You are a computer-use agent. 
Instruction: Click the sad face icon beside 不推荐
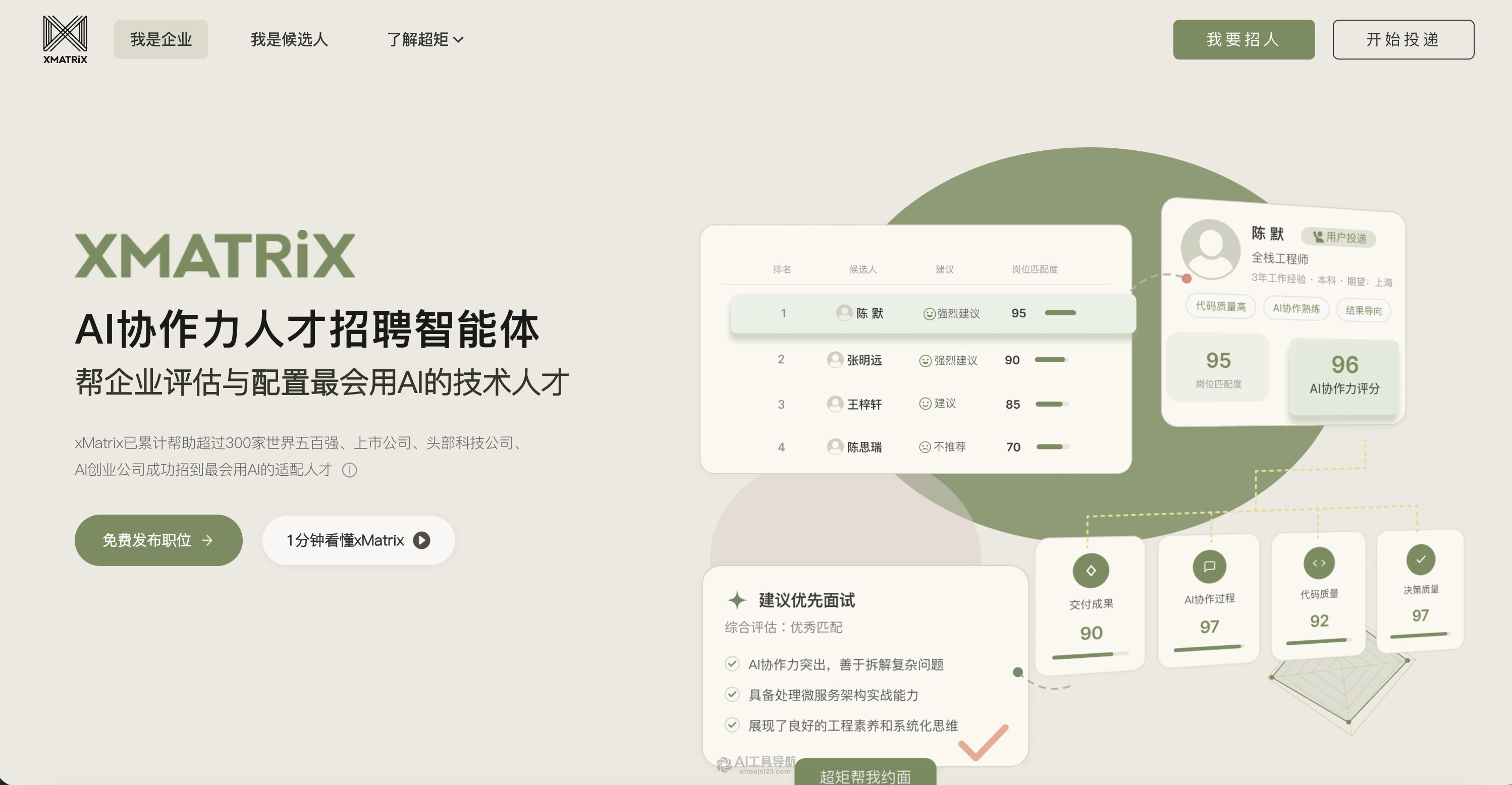925,447
